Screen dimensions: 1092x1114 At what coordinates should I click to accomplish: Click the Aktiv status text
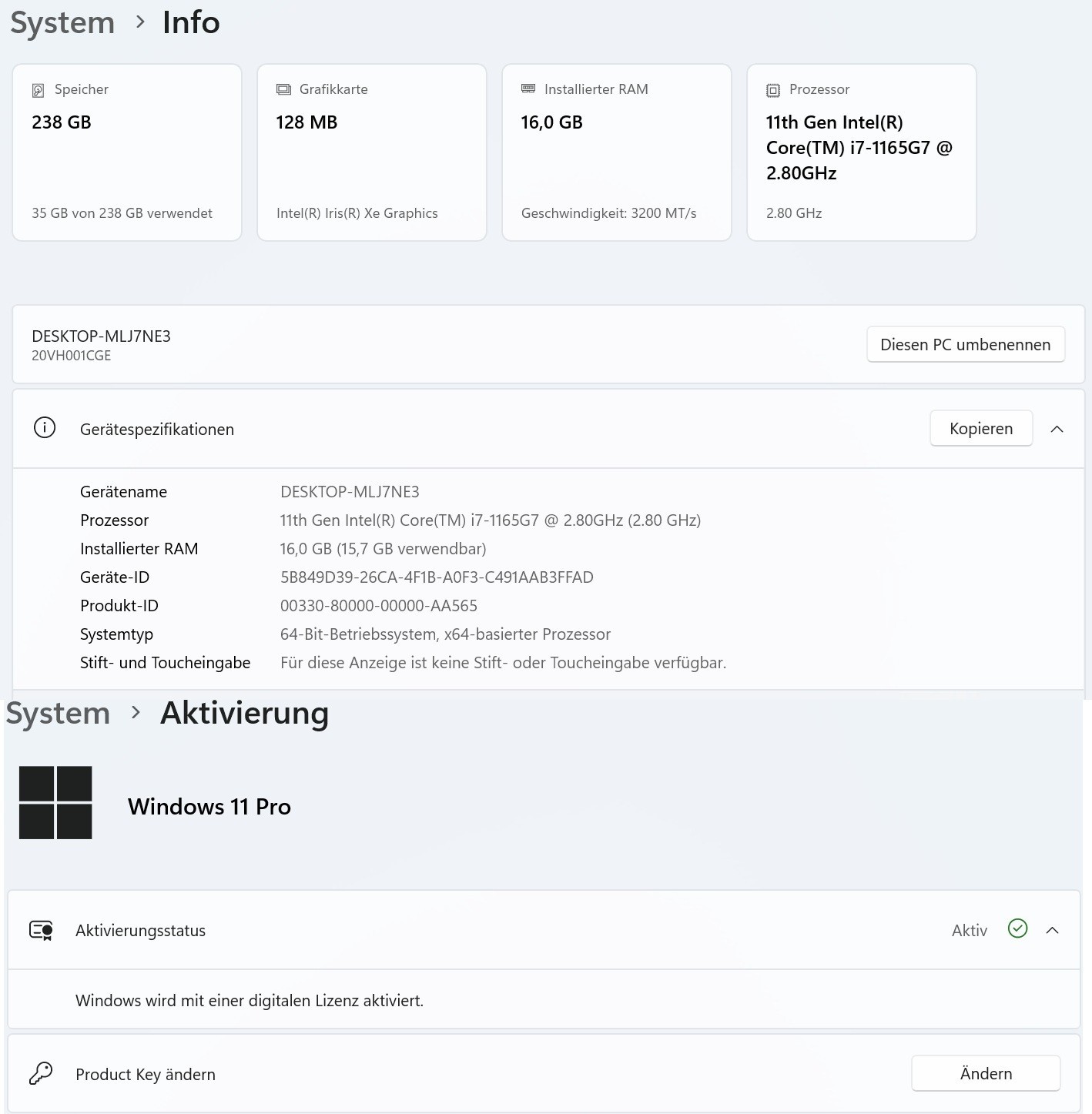pos(970,930)
